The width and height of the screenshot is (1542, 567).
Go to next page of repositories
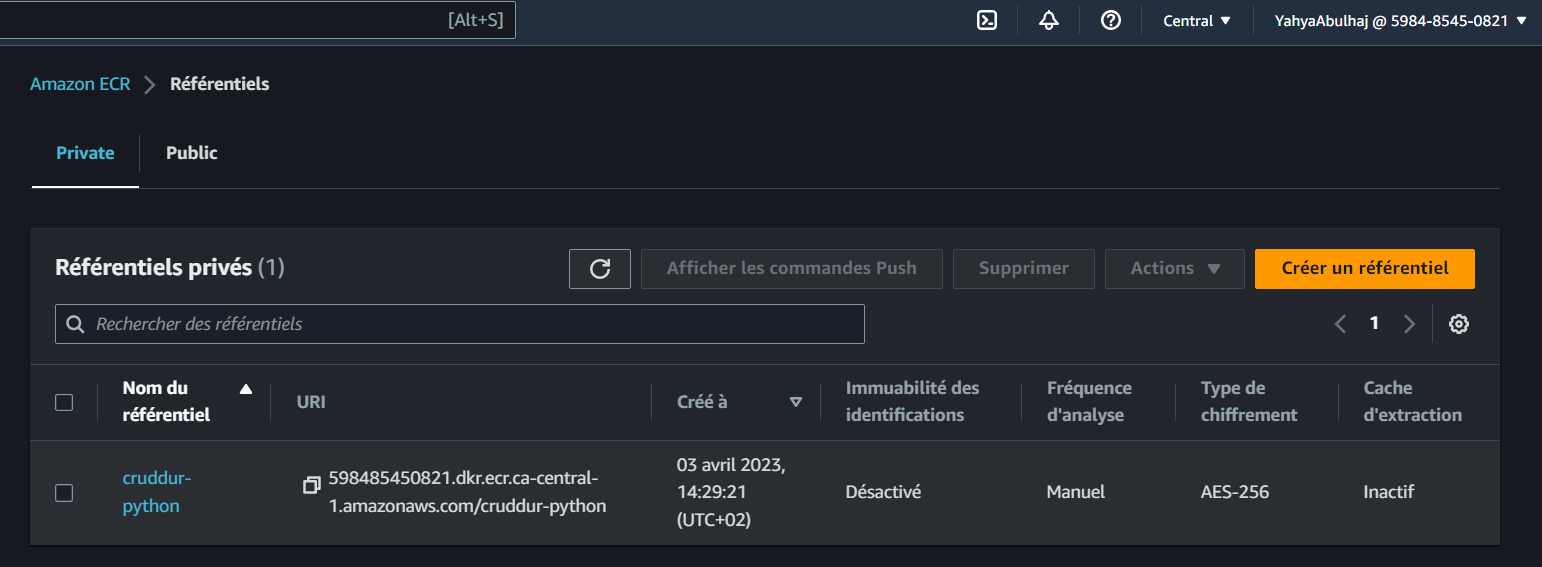[x=1409, y=324]
